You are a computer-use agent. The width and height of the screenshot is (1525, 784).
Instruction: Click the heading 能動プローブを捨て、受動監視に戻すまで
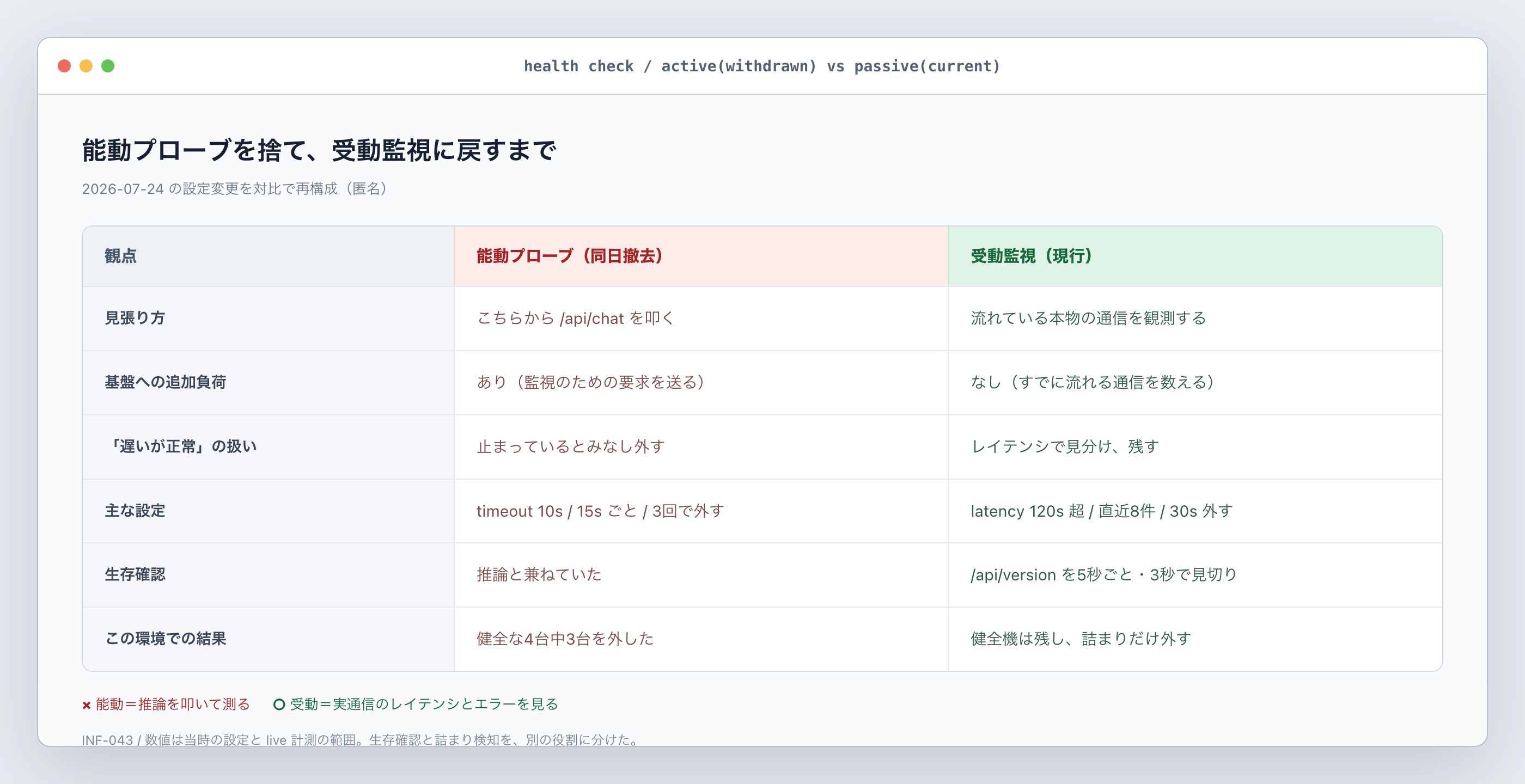pyautogui.click(x=319, y=150)
